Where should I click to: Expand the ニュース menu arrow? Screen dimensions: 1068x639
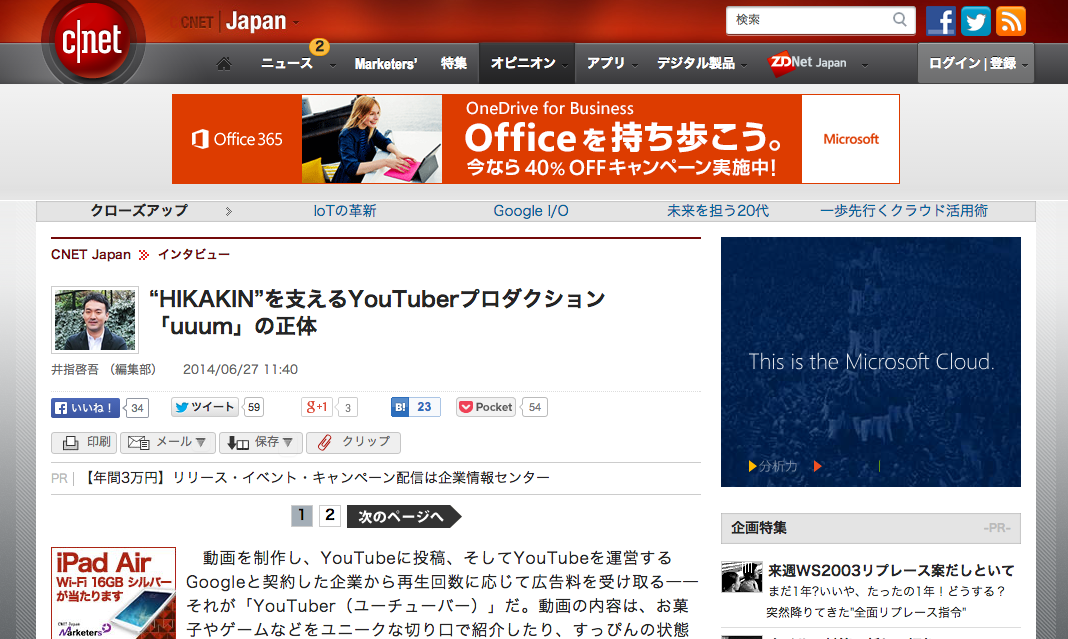[x=332, y=65]
